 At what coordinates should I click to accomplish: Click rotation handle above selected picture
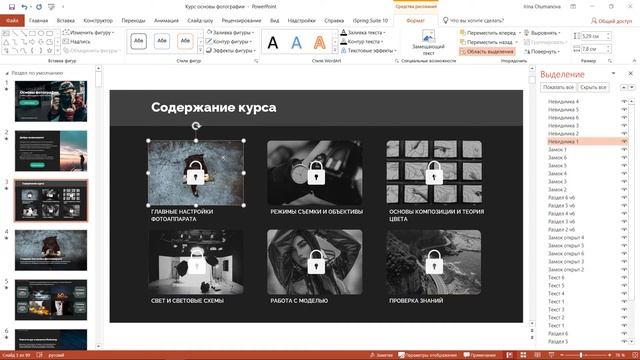tap(196, 126)
